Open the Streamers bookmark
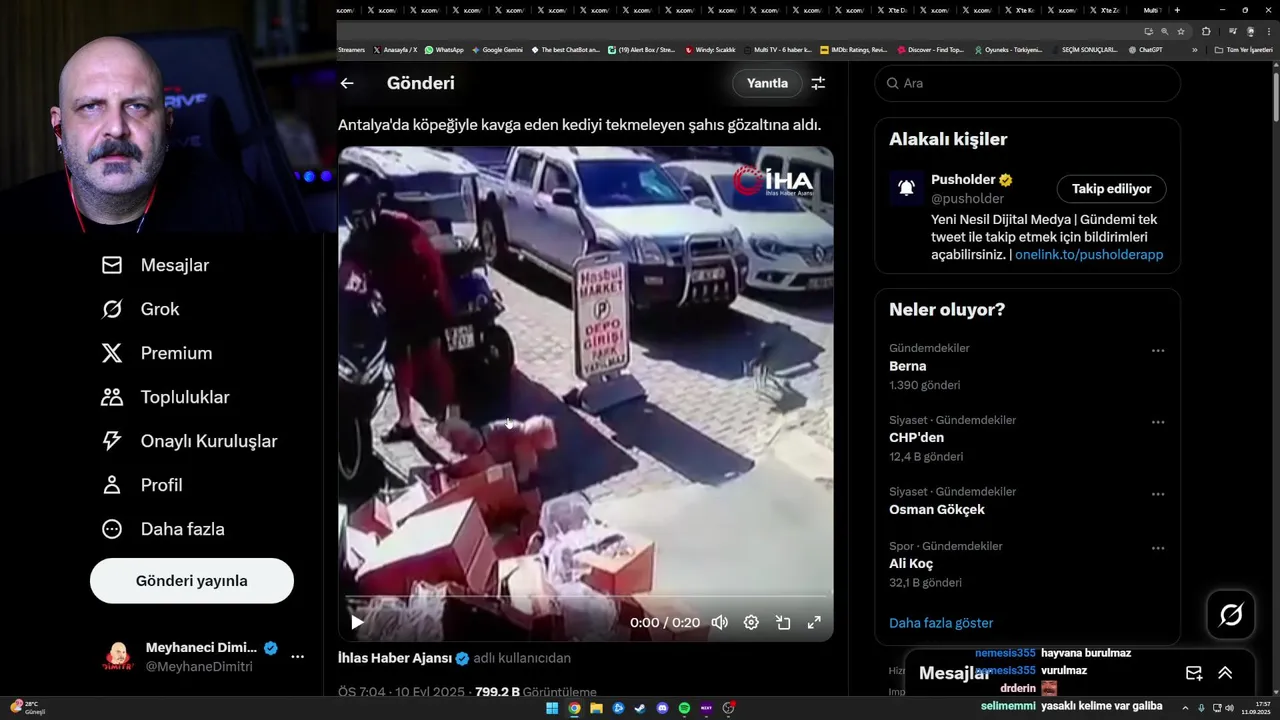 tap(351, 49)
